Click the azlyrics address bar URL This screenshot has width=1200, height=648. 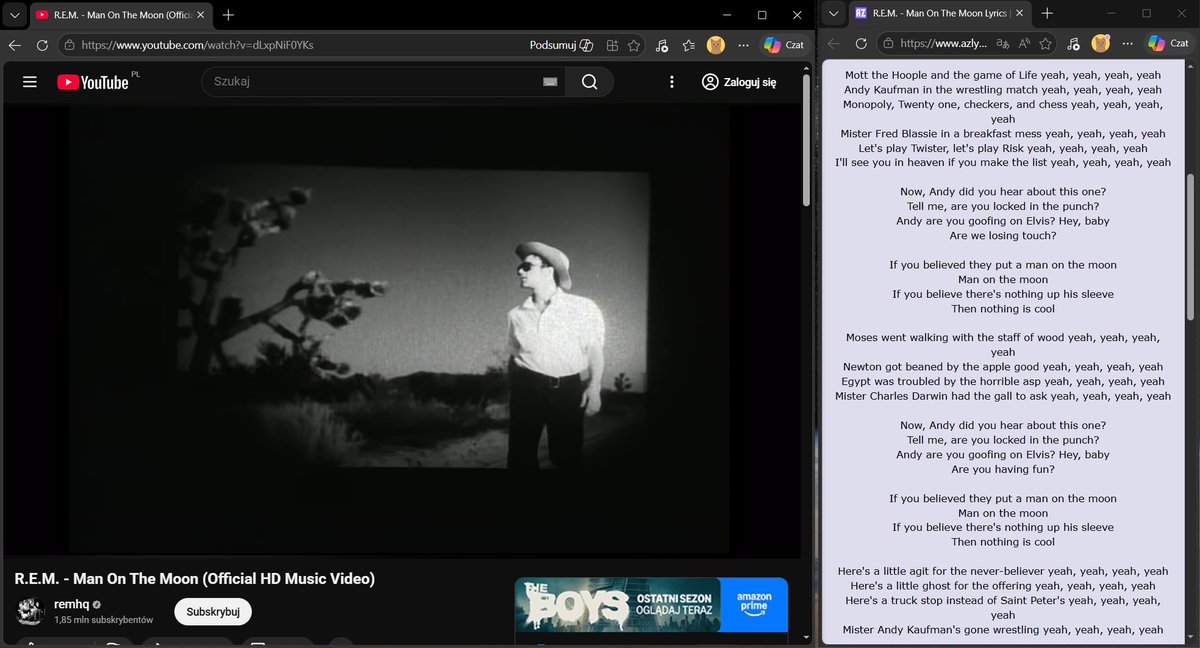click(944, 45)
